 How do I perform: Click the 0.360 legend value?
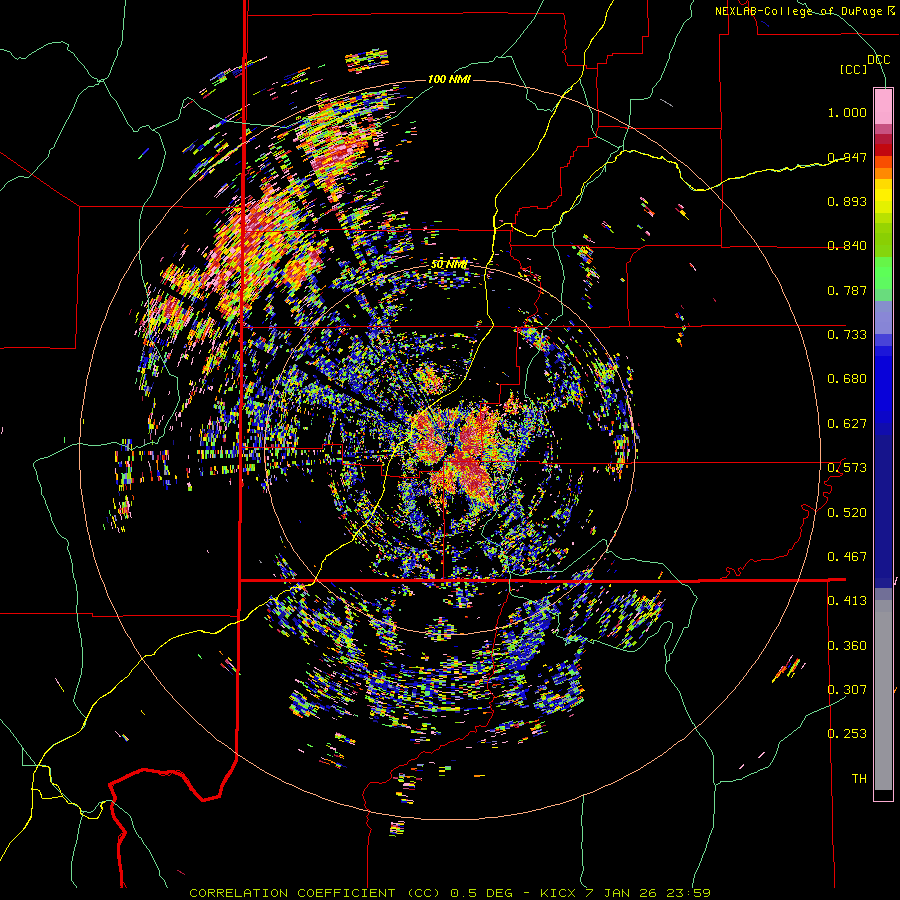coord(847,646)
